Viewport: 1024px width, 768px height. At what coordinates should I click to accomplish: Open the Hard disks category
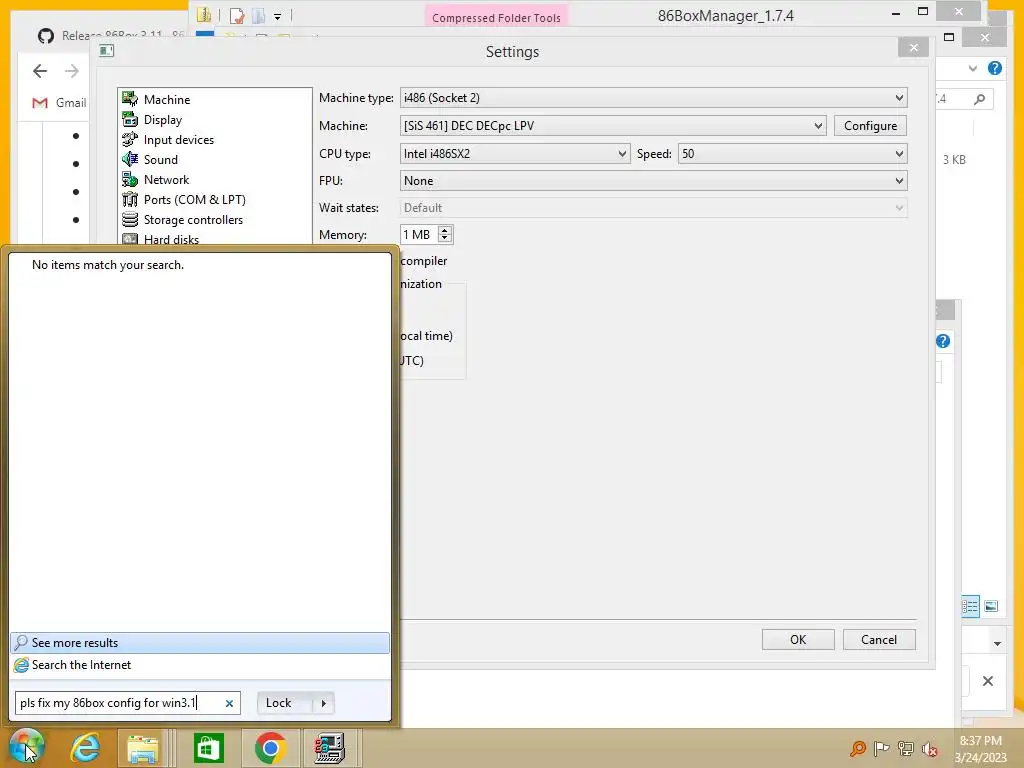point(161,240)
